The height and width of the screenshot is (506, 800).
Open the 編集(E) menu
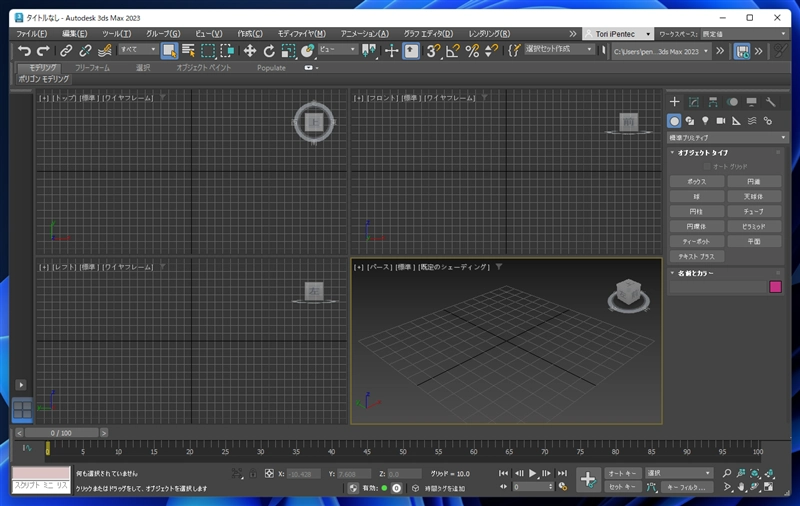(x=74, y=34)
